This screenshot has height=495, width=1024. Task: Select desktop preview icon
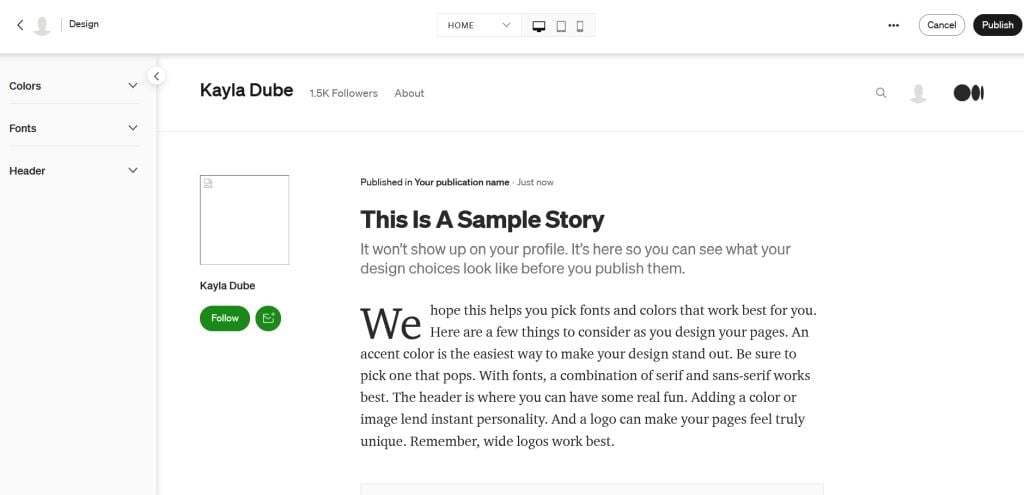click(x=539, y=26)
